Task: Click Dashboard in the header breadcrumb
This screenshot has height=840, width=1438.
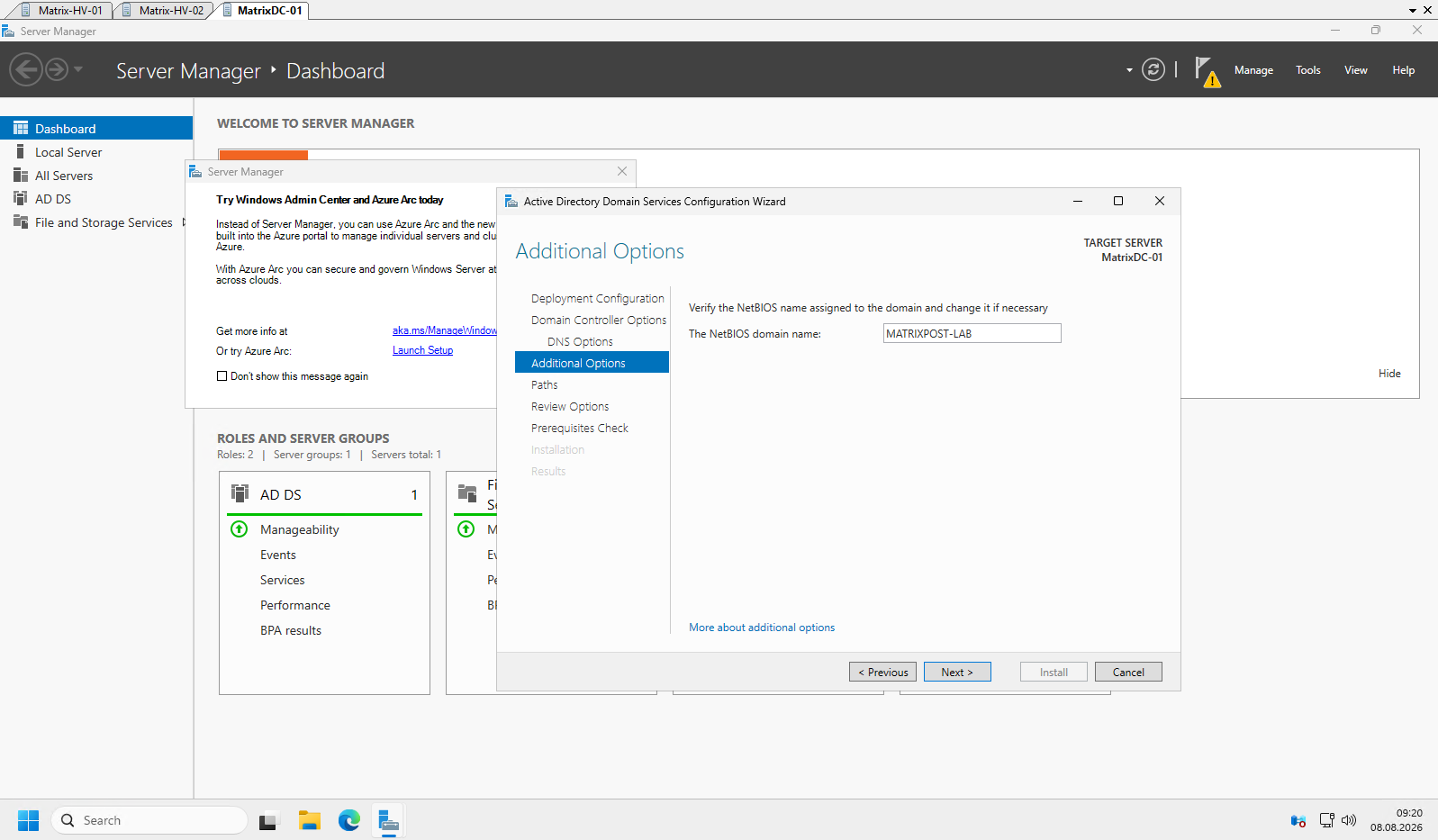Action: (335, 71)
